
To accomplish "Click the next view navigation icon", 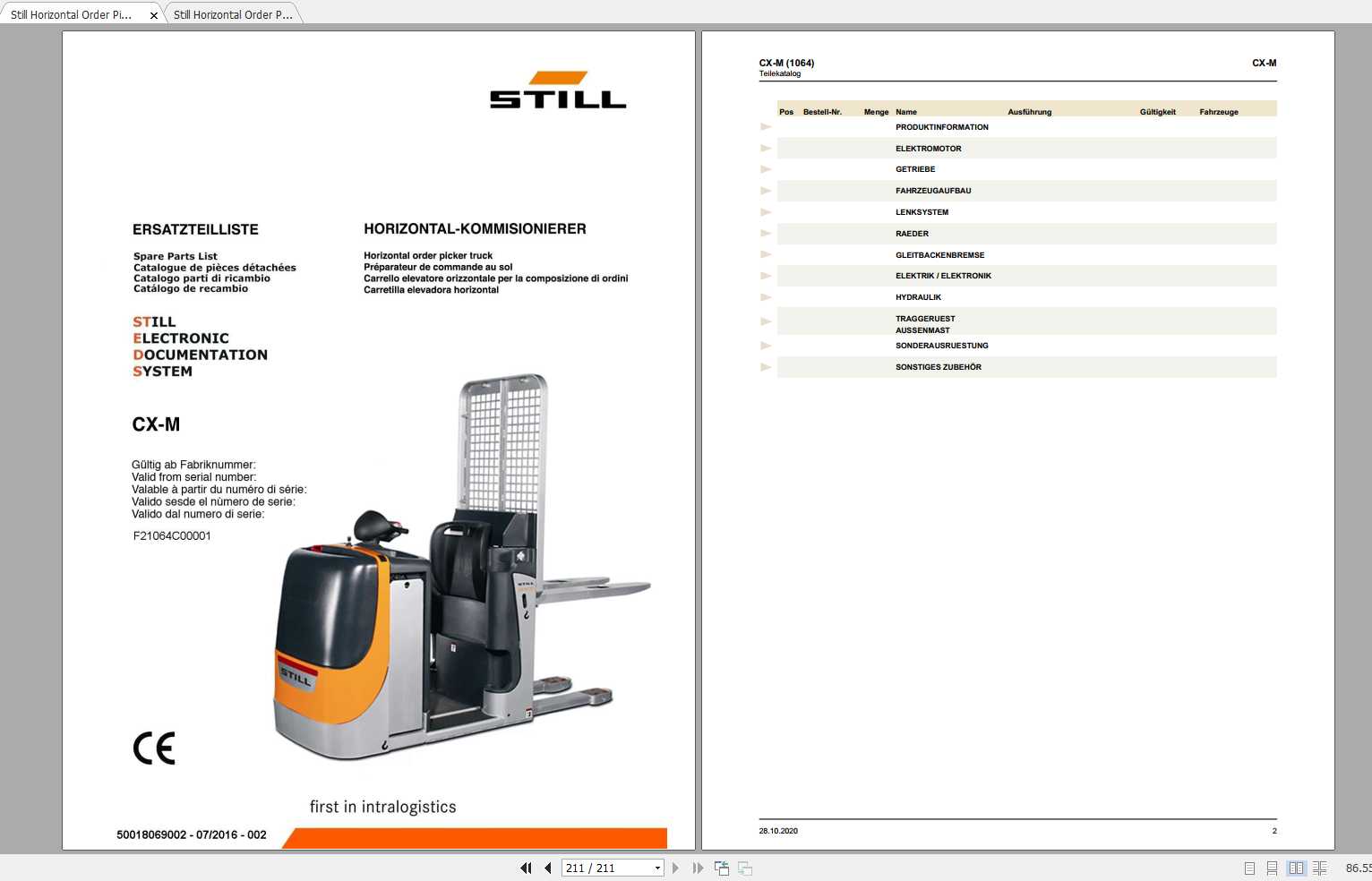I will 744,868.
